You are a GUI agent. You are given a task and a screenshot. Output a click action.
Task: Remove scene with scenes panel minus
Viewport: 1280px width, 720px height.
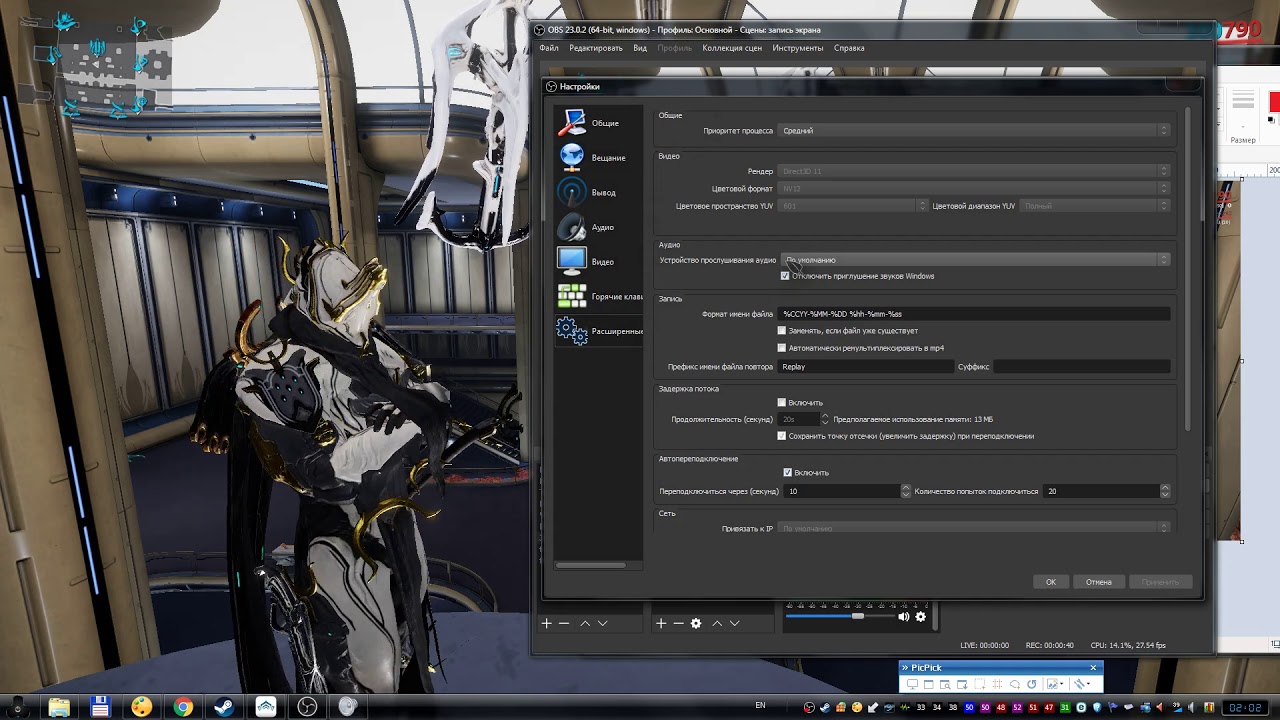tap(564, 623)
